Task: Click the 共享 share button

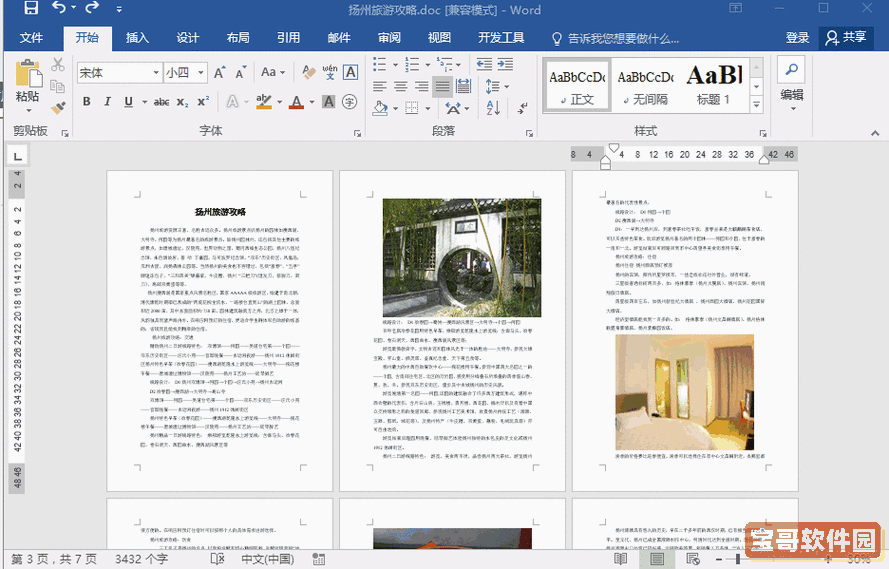Action: point(846,38)
